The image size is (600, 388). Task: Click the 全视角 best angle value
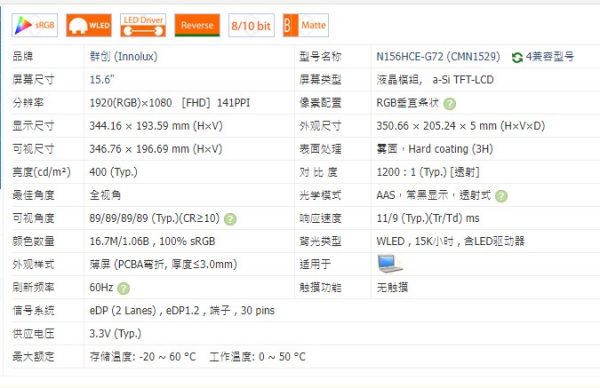click(105, 195)
